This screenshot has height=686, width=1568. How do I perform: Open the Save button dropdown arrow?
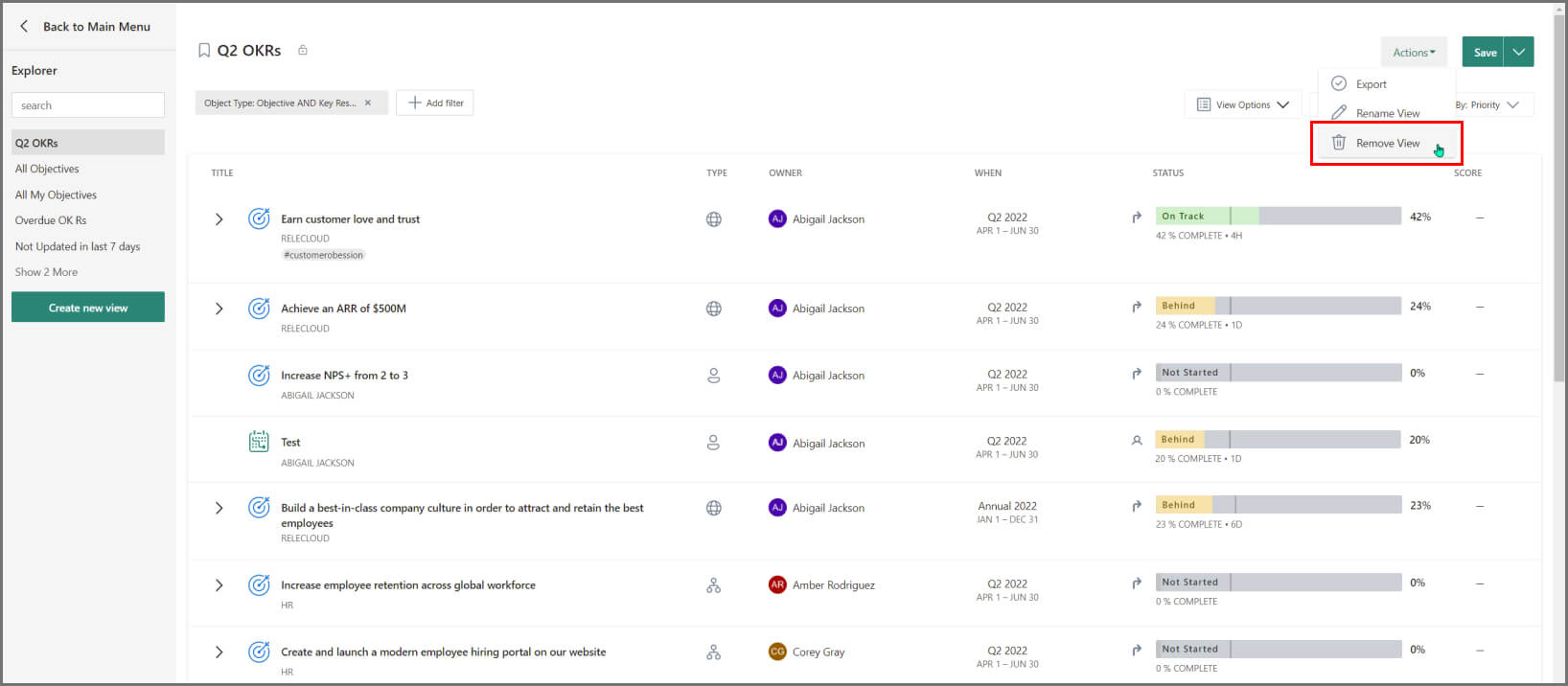[x=1519, y=52]
